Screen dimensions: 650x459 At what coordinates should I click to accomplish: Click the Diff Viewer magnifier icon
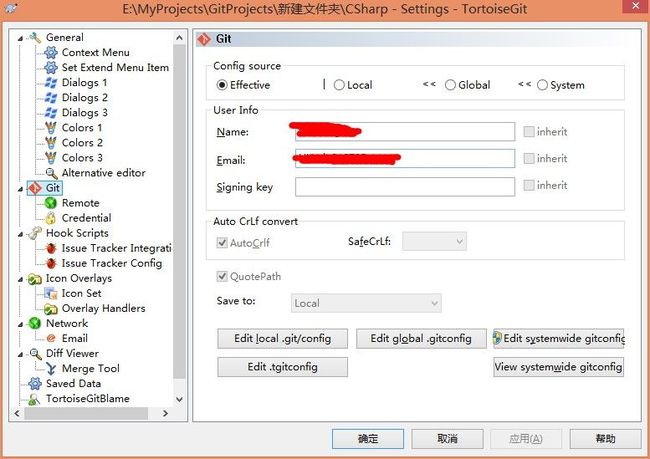pos(36,354)
